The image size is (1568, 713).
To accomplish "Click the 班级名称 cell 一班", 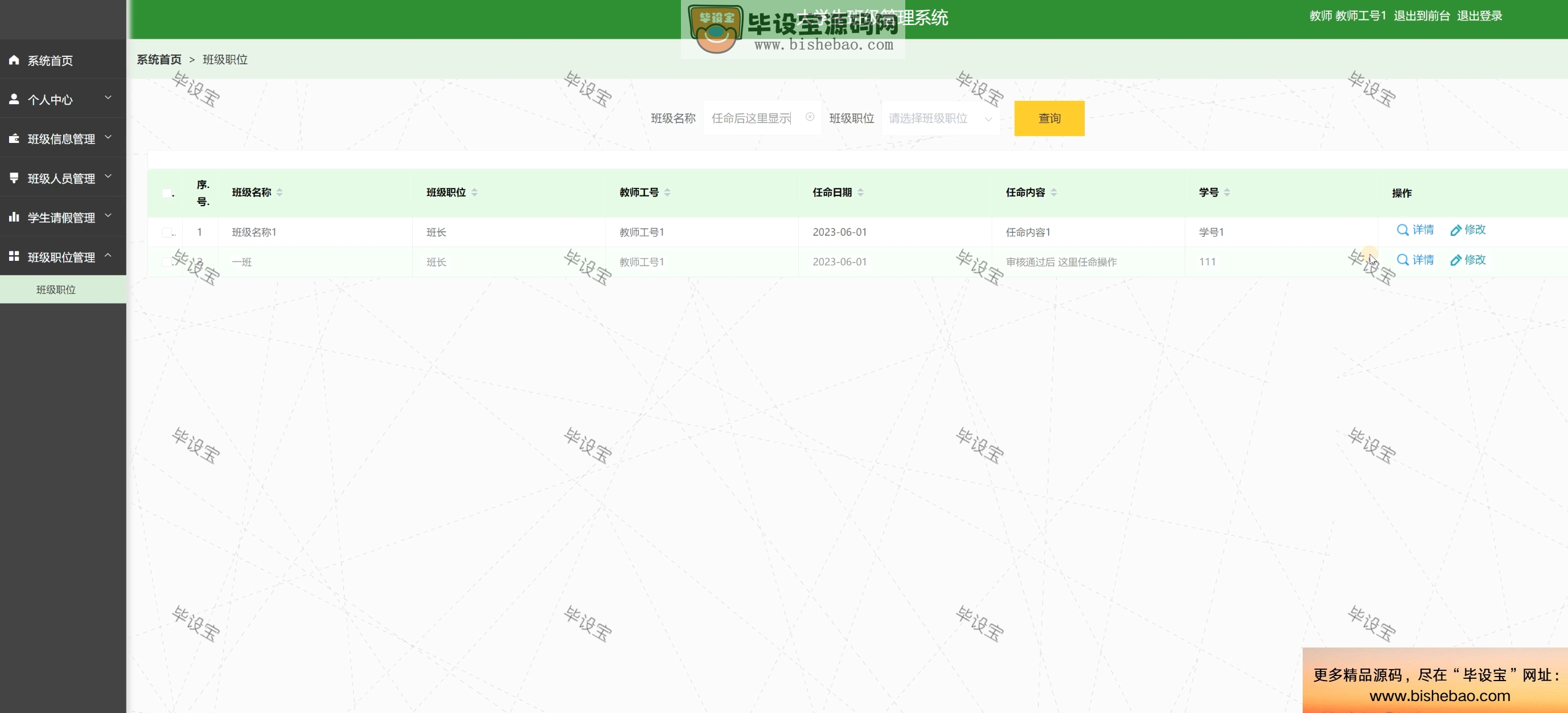I will [241, 262].
